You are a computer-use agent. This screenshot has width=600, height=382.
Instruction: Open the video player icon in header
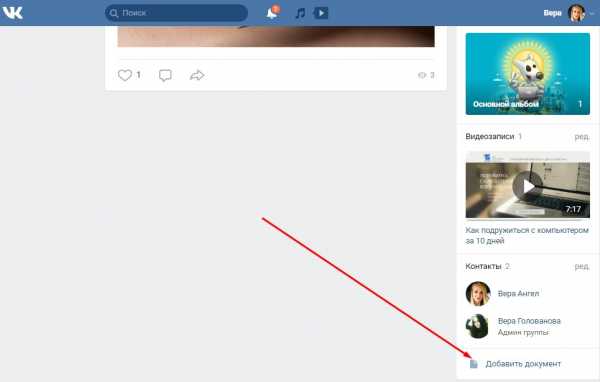coord(321,13)
